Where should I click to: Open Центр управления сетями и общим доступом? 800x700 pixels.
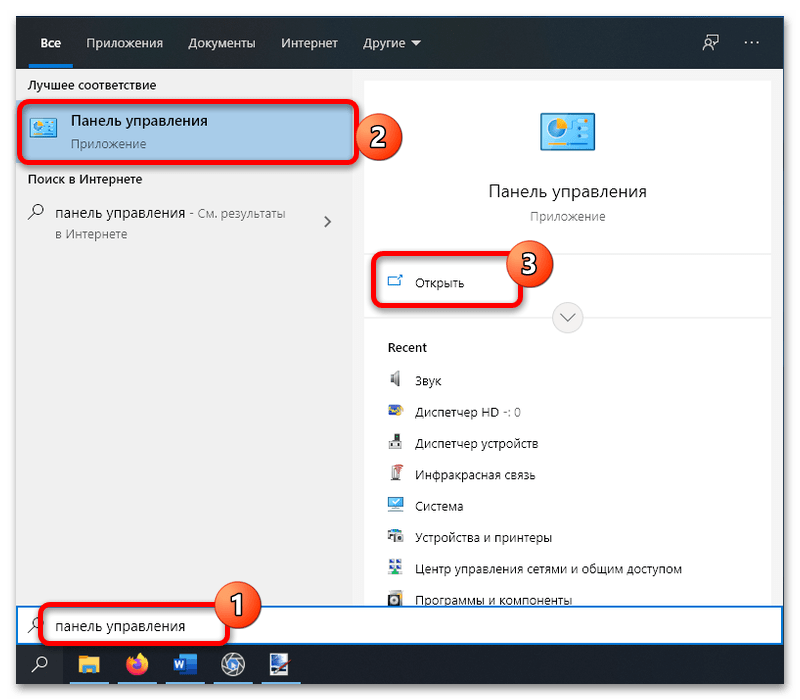pyautogui.click(x=548, y=569)
